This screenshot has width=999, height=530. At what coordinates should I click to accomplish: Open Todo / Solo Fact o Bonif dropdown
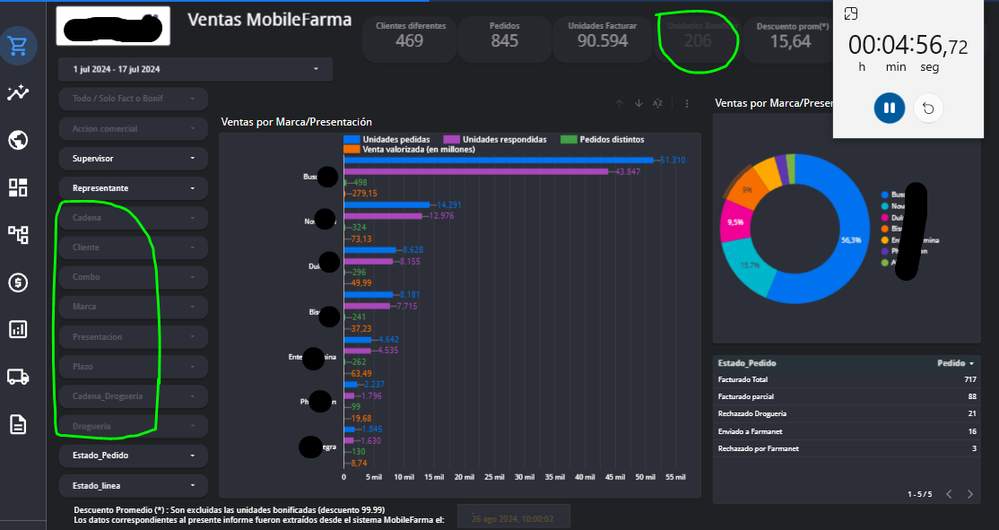tap(133, 99)
